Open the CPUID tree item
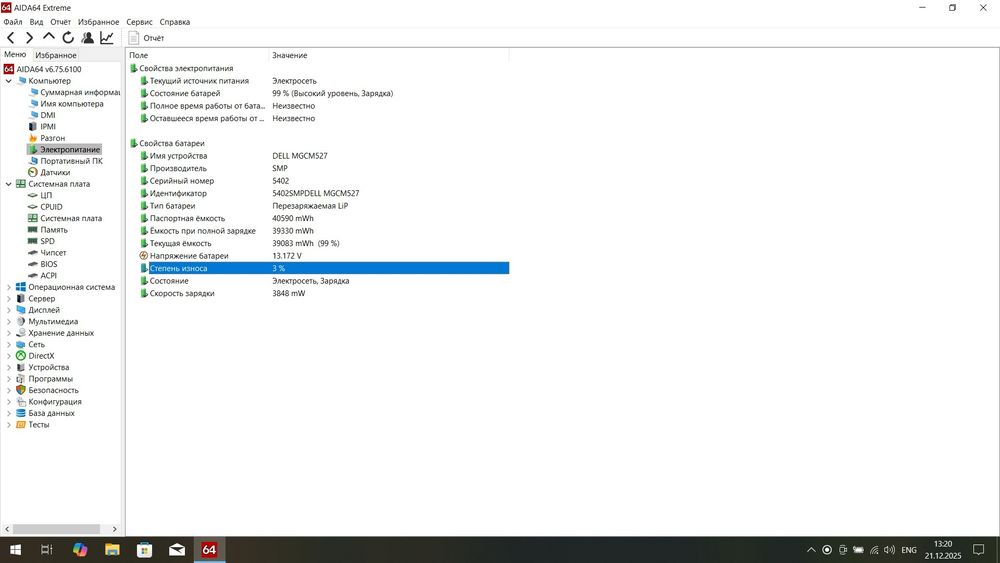The width and height of the screenshot is (1000, 563). [51, 207]
